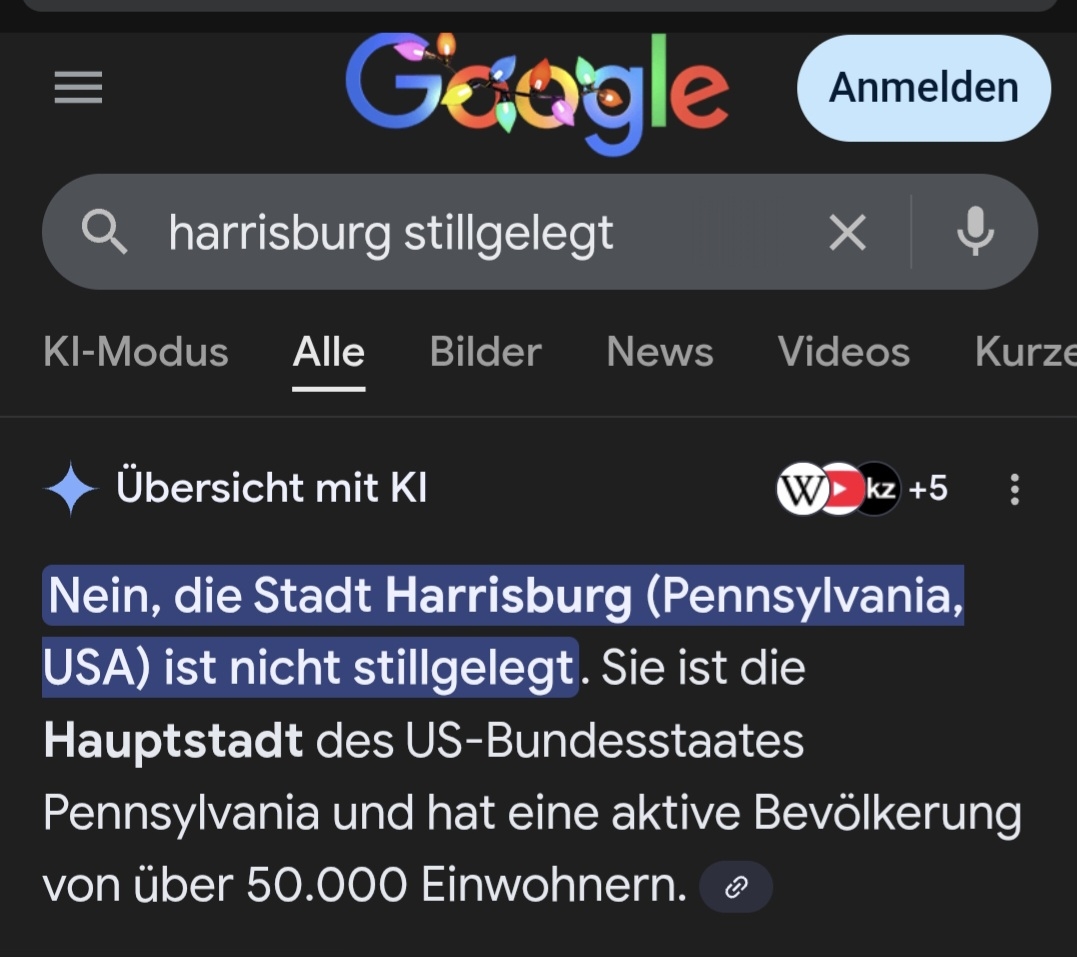
Task: Switch to the KI-Modus tab
Action: coord(136,352)
